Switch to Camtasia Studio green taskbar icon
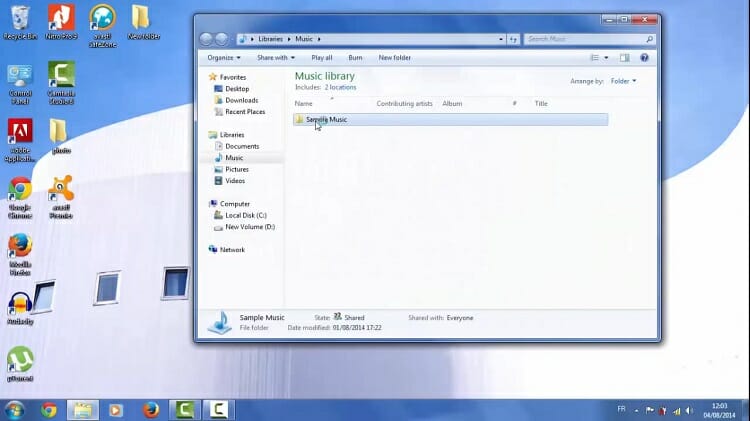Screen dimensions: 750x421 tap(185, 410)
